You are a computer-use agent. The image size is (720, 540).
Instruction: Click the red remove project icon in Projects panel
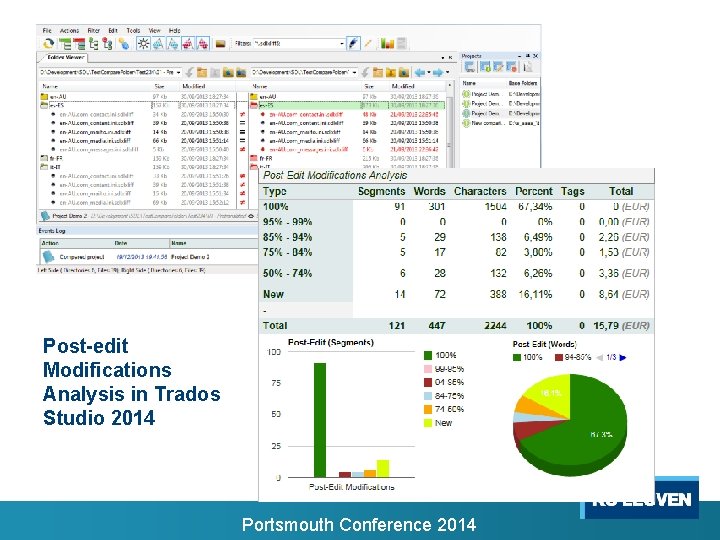(512, 67)
